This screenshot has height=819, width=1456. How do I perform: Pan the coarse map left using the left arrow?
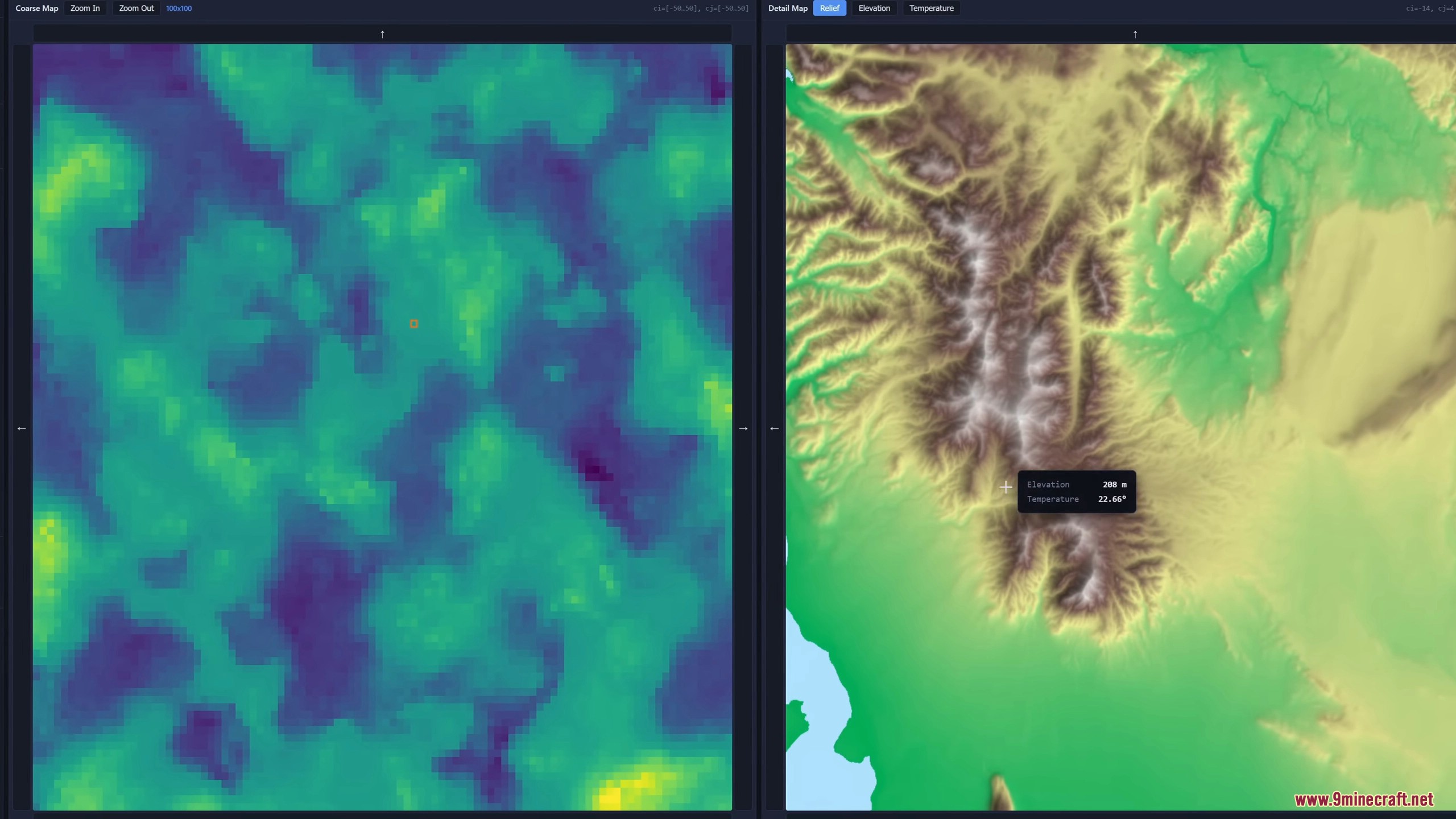22,428
